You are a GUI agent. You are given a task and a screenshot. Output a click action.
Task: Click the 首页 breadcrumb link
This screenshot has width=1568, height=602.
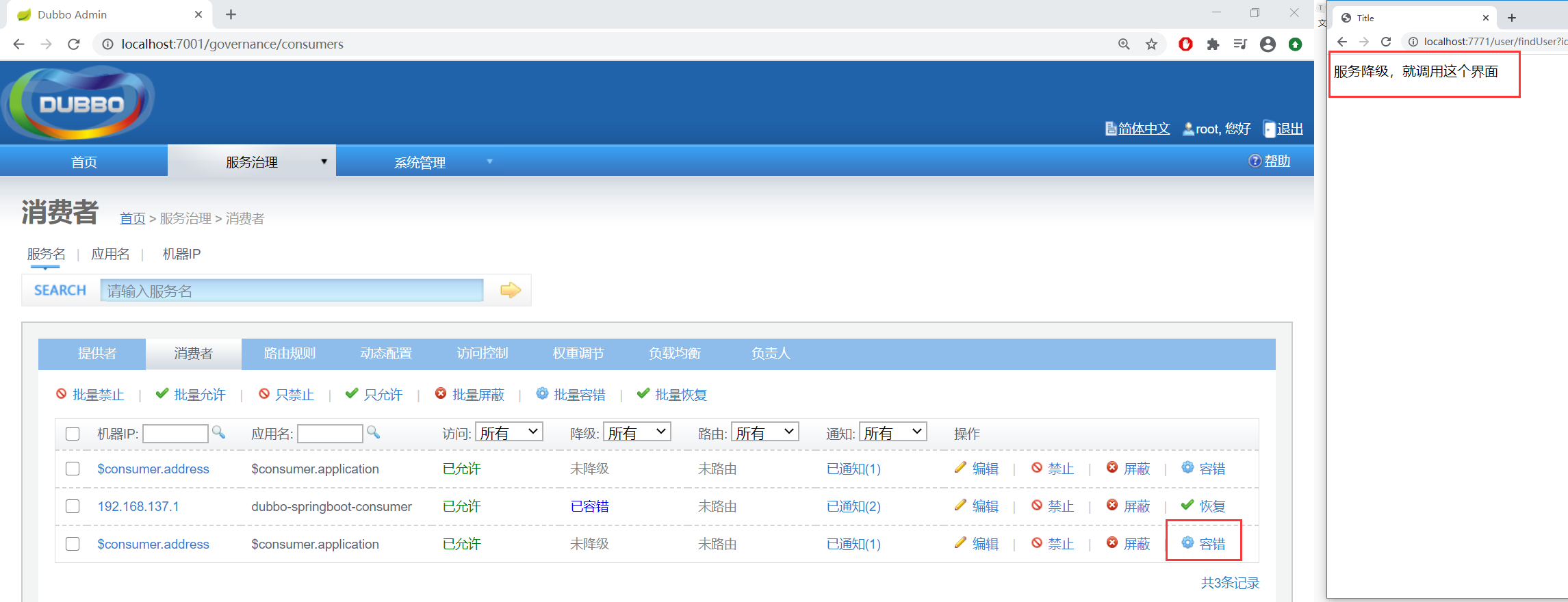pyautogui.click(x=132, y=218)
